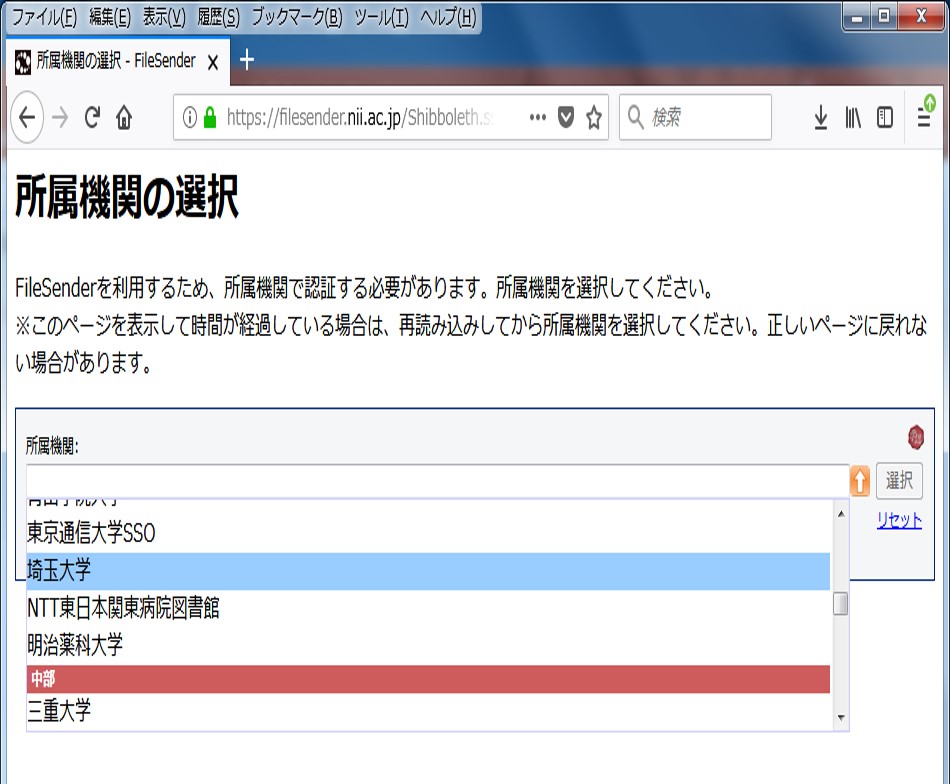Maximize the browser window
This screenshot has width=950, height=784.
(x=885, y=16)
